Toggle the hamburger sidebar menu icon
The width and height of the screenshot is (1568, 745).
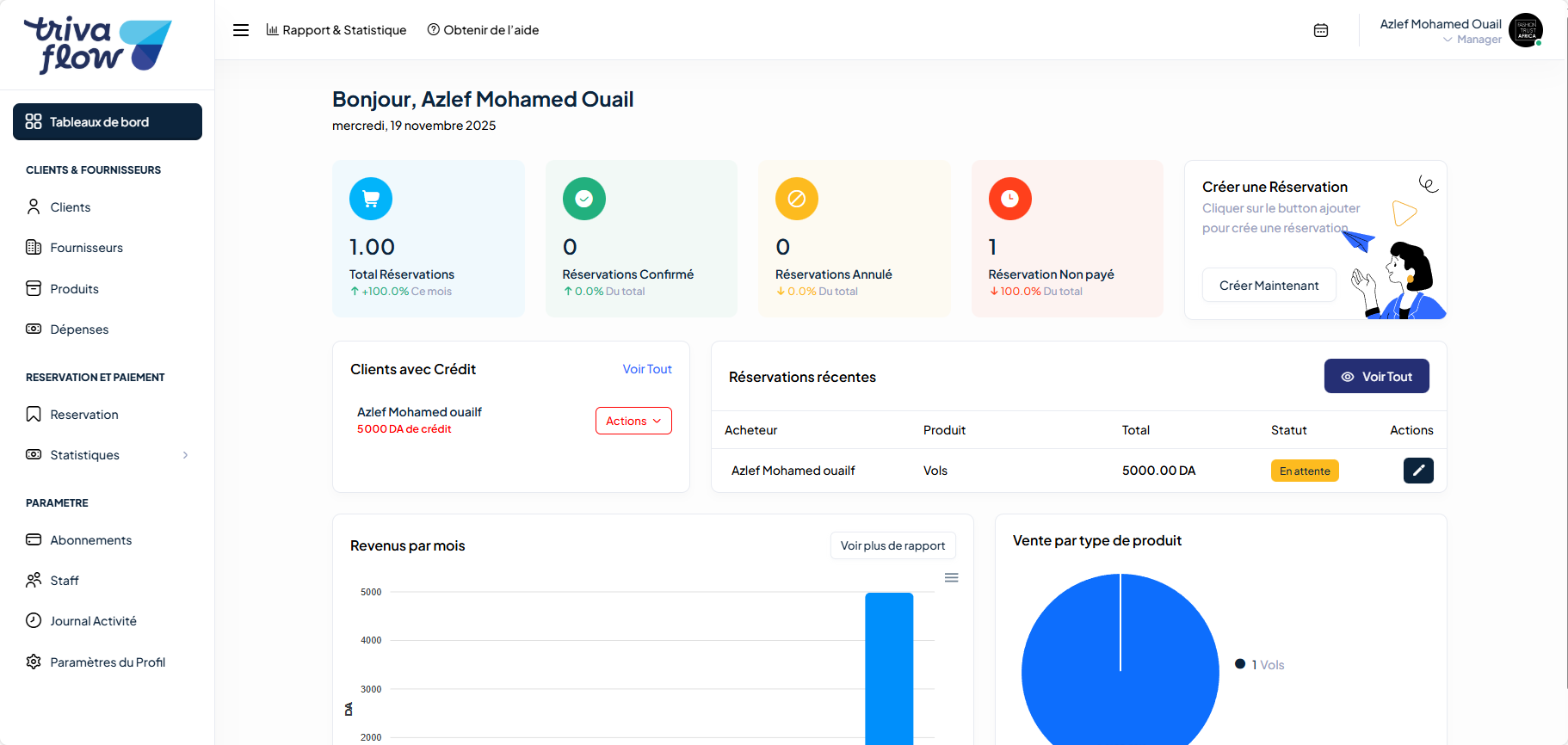point(241,30)
